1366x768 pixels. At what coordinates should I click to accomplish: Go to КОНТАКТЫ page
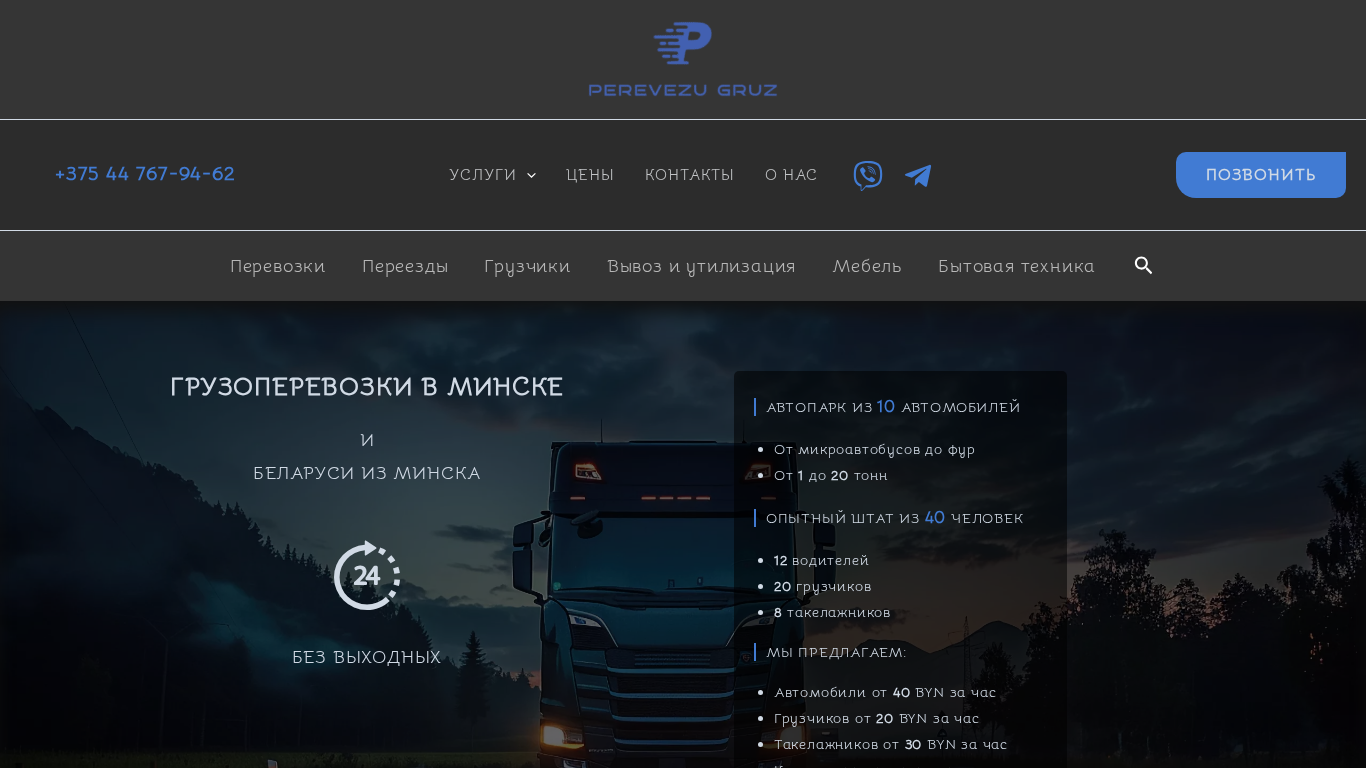point(689,175)
